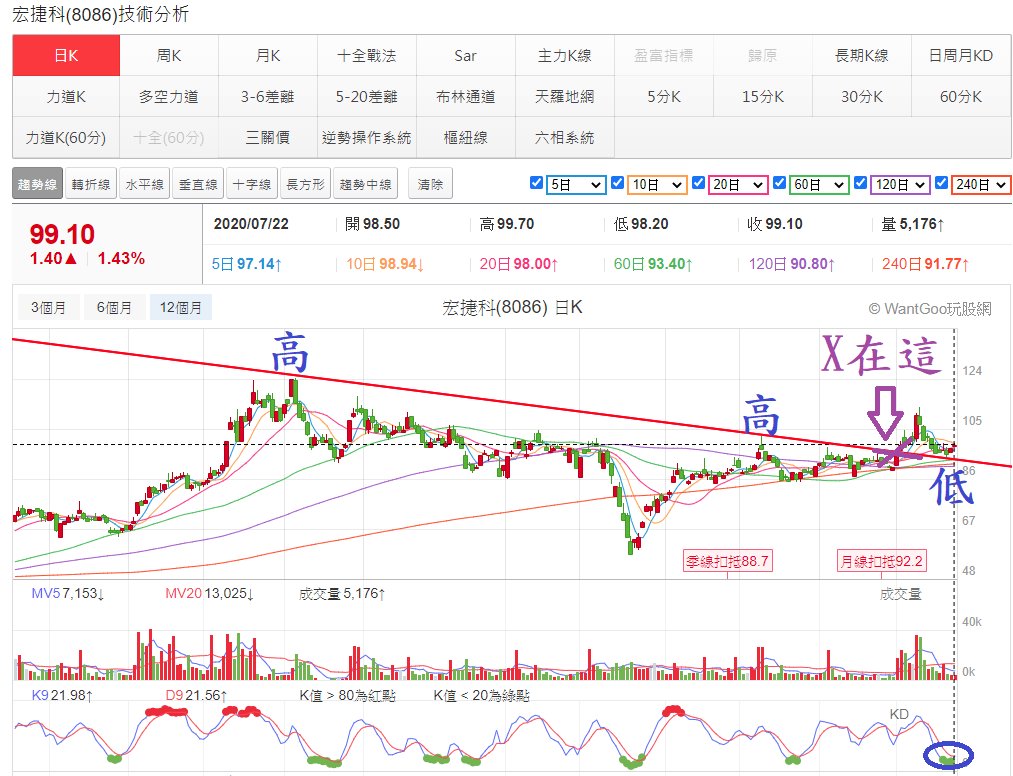Viewport: 1013px width, 776px height.
Task: Open the 3-6差離 tab
Action: (268, 97)
